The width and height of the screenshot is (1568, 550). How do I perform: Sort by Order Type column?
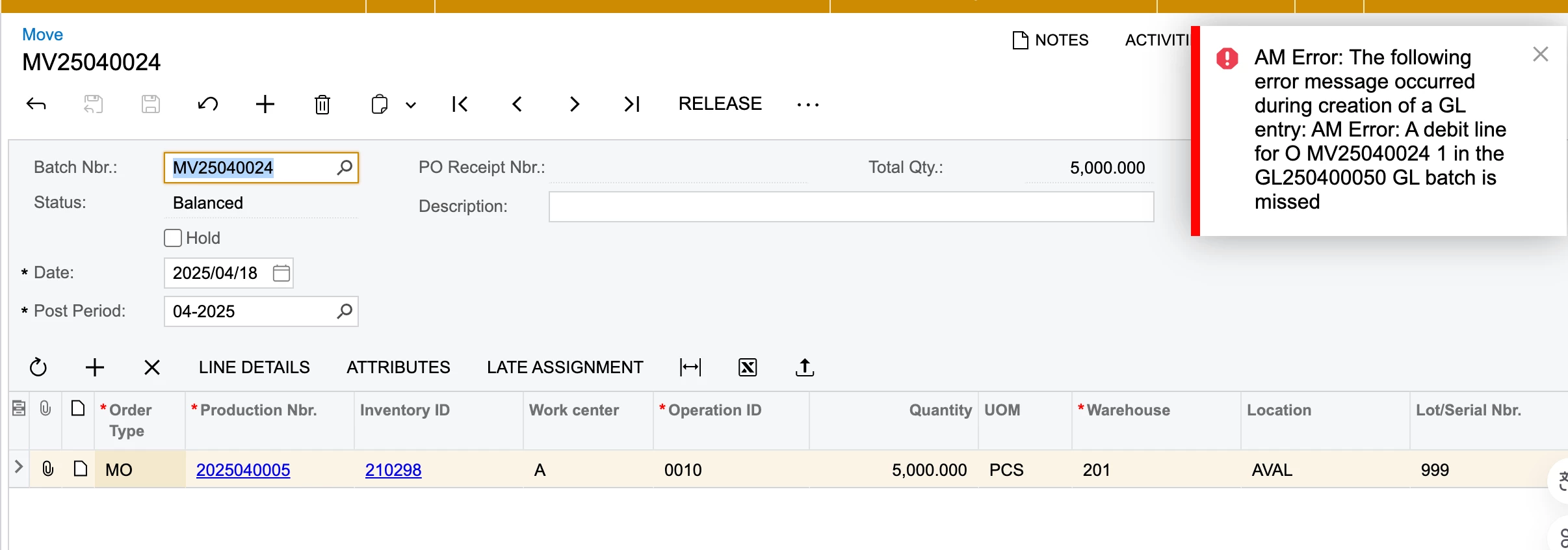tap(140, 421)
